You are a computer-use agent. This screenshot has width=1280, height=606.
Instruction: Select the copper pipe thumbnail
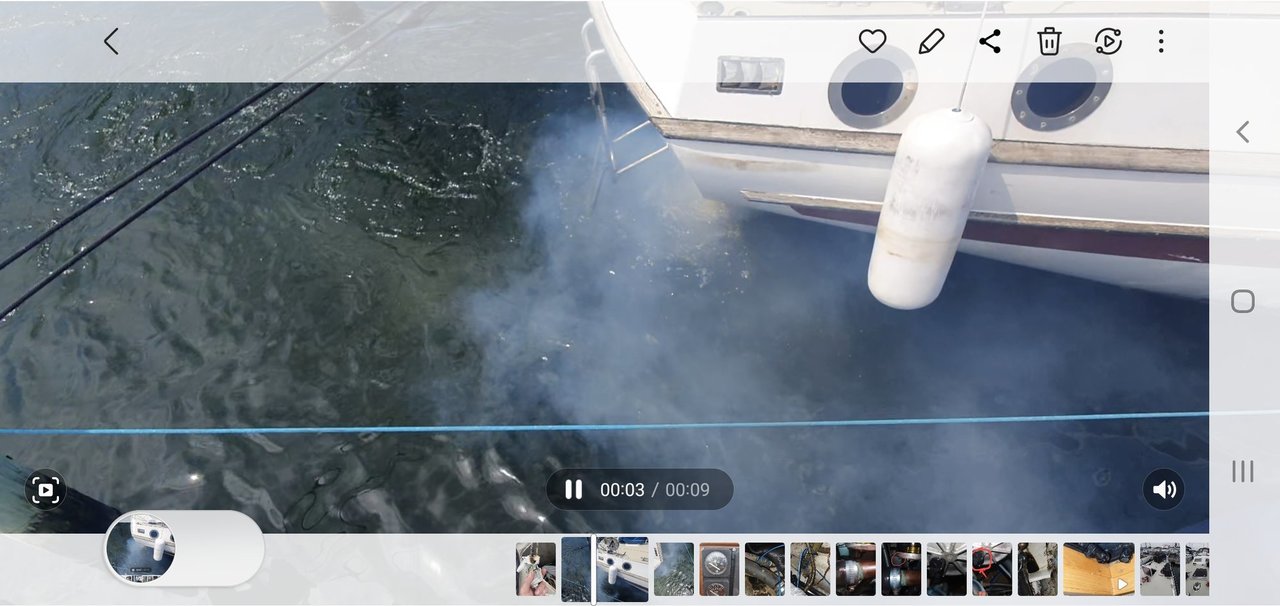pyautogui.click(x=856, y=570)
